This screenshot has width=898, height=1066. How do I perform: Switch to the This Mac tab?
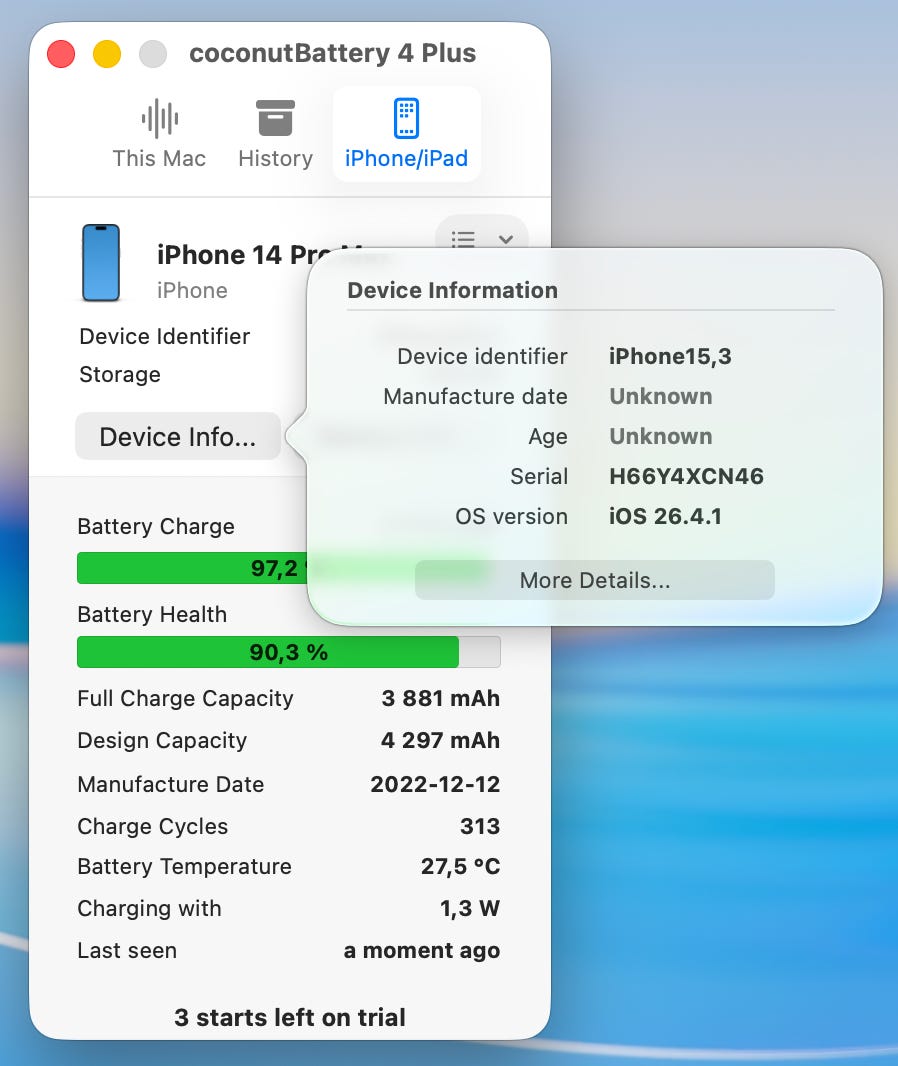point(159,134)
